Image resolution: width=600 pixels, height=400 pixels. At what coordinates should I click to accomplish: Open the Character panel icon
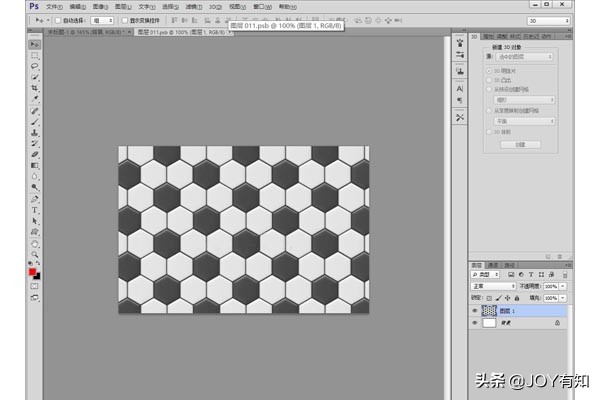pyautogui.click(x=459, y=89)
